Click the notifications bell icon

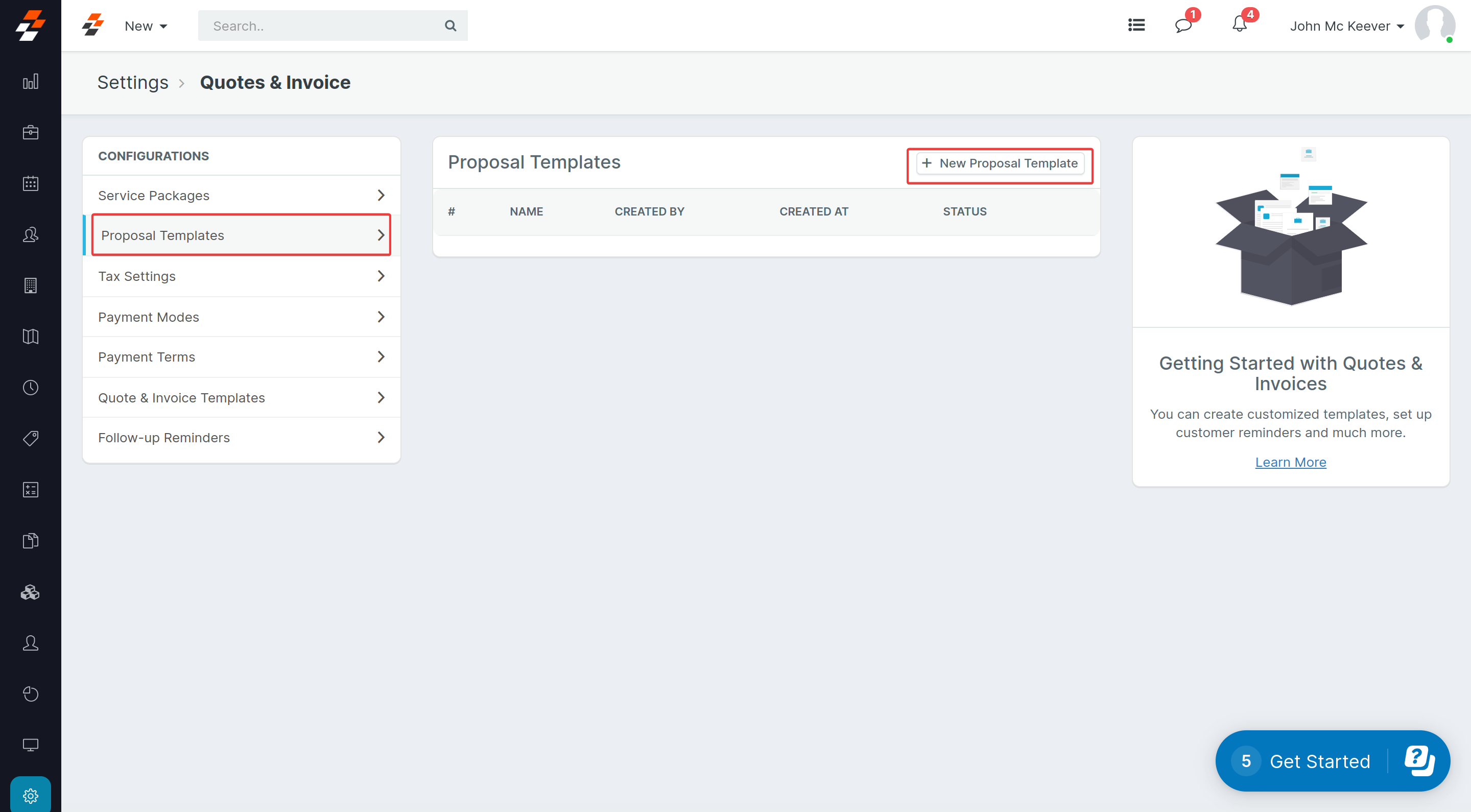(x=1239, y=25)
